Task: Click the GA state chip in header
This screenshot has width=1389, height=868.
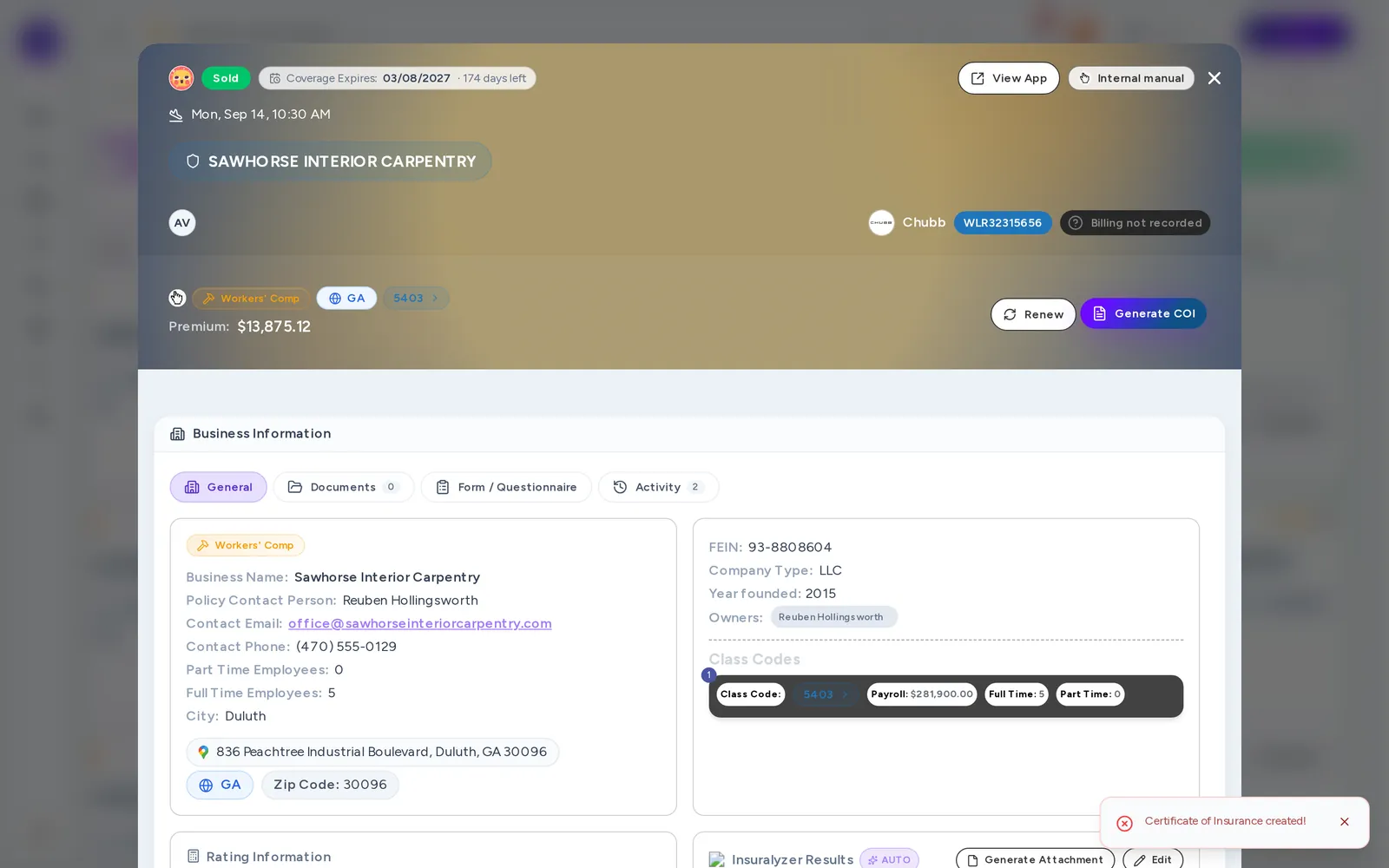Action: click(x=346, y=299)
